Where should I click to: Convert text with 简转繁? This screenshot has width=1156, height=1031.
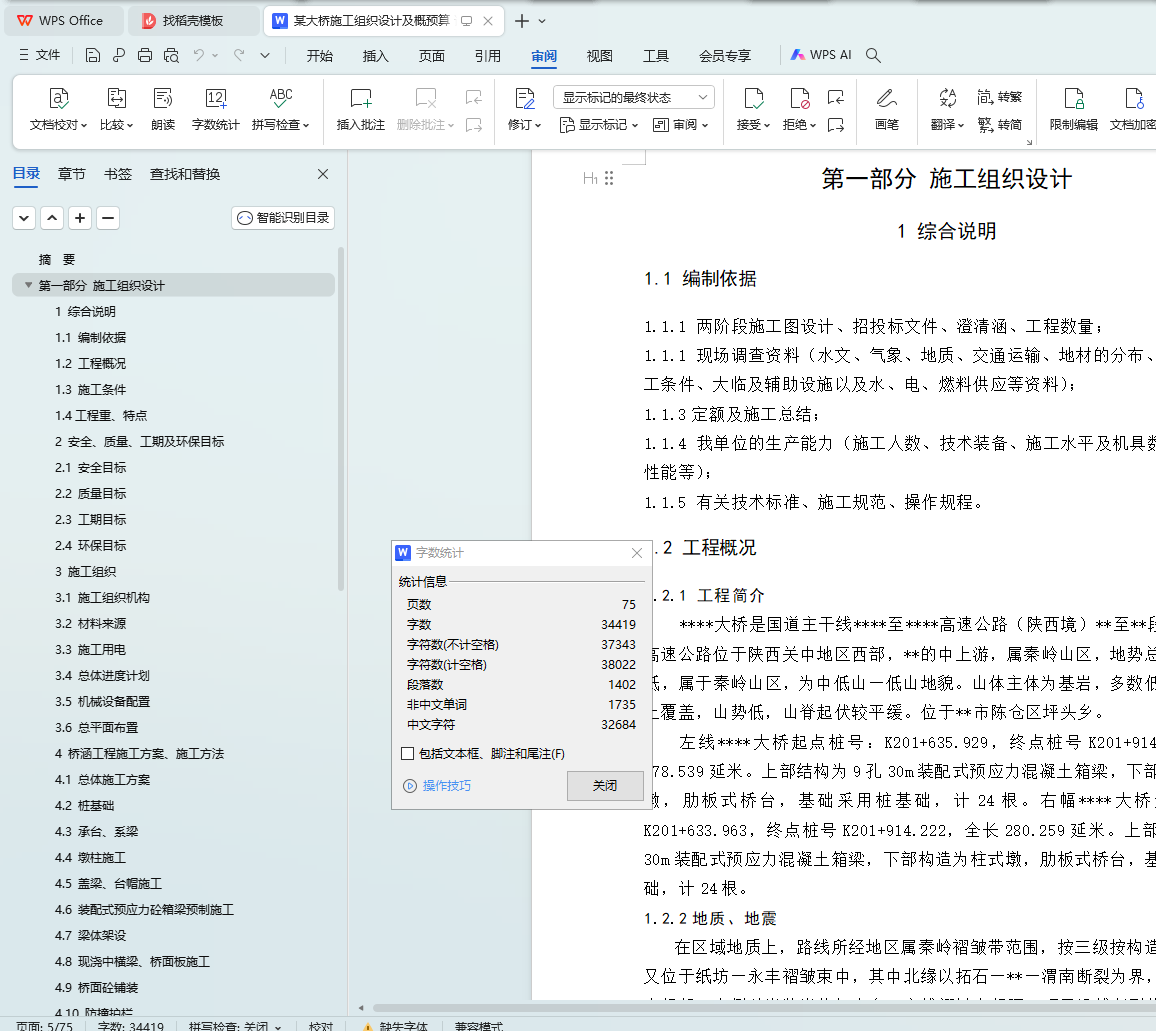point(1000,97)
